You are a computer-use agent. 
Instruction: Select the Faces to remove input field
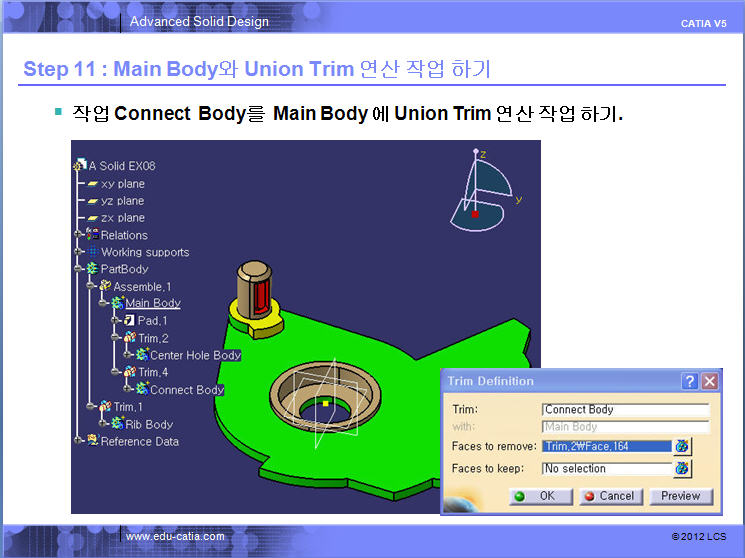coord(606,446)
